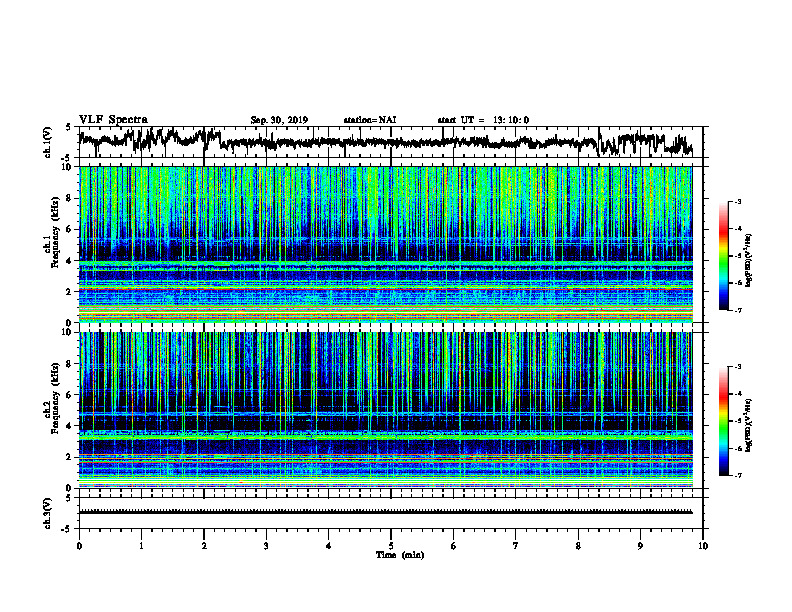Click the time axis tick label '4'
792x612 pixels.
point(329,546)
